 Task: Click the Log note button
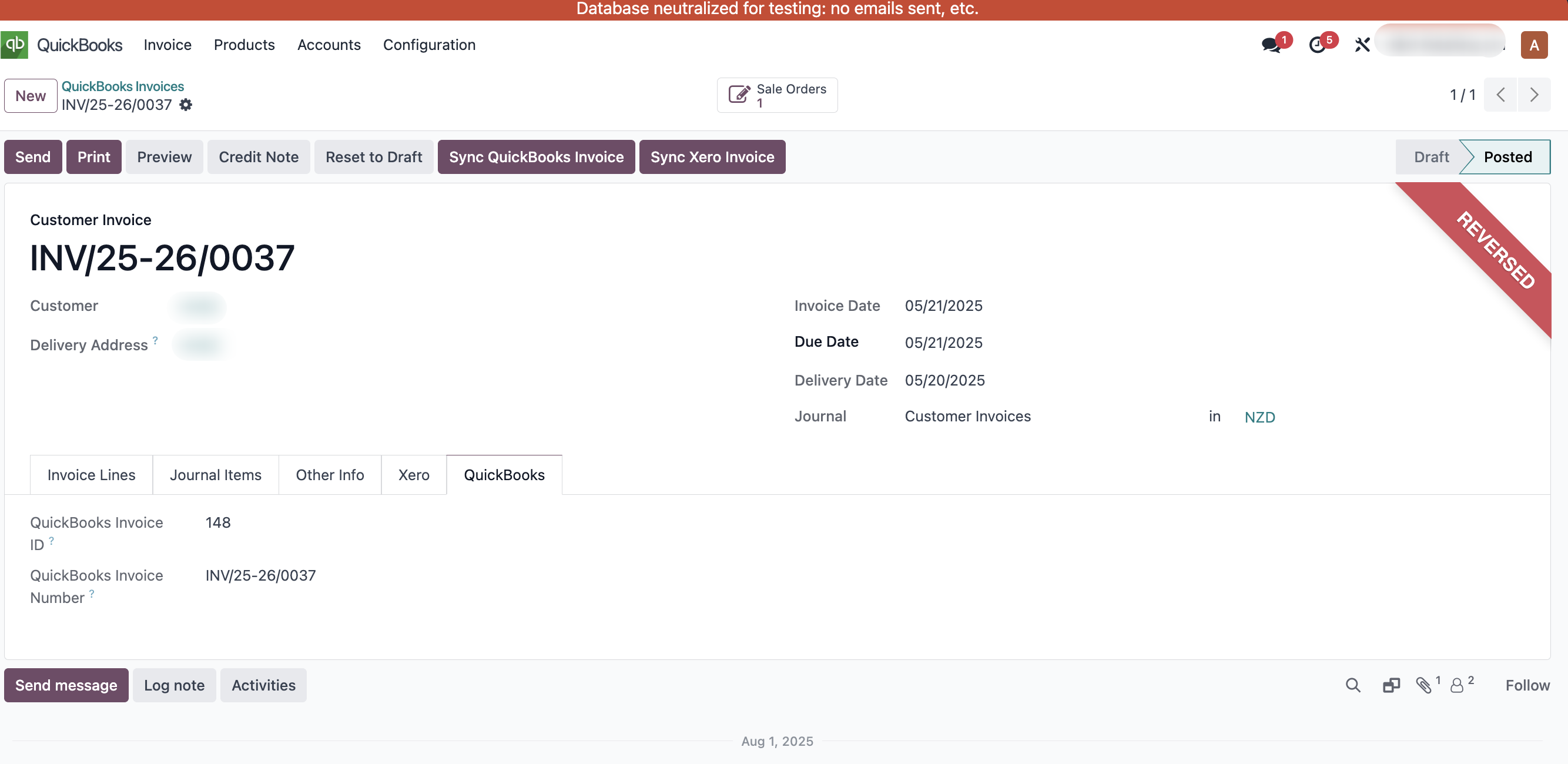point(174,685)
